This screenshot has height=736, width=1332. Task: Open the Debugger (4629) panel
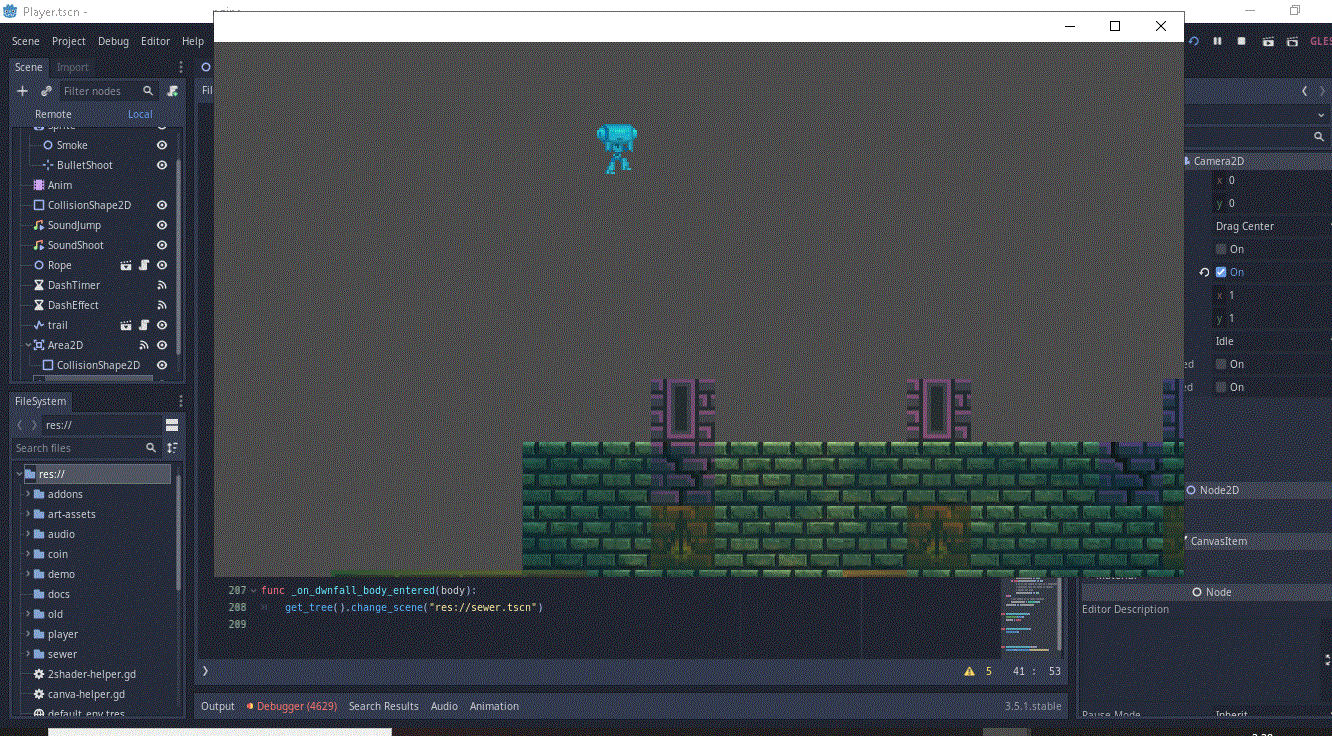click(292, 706)
